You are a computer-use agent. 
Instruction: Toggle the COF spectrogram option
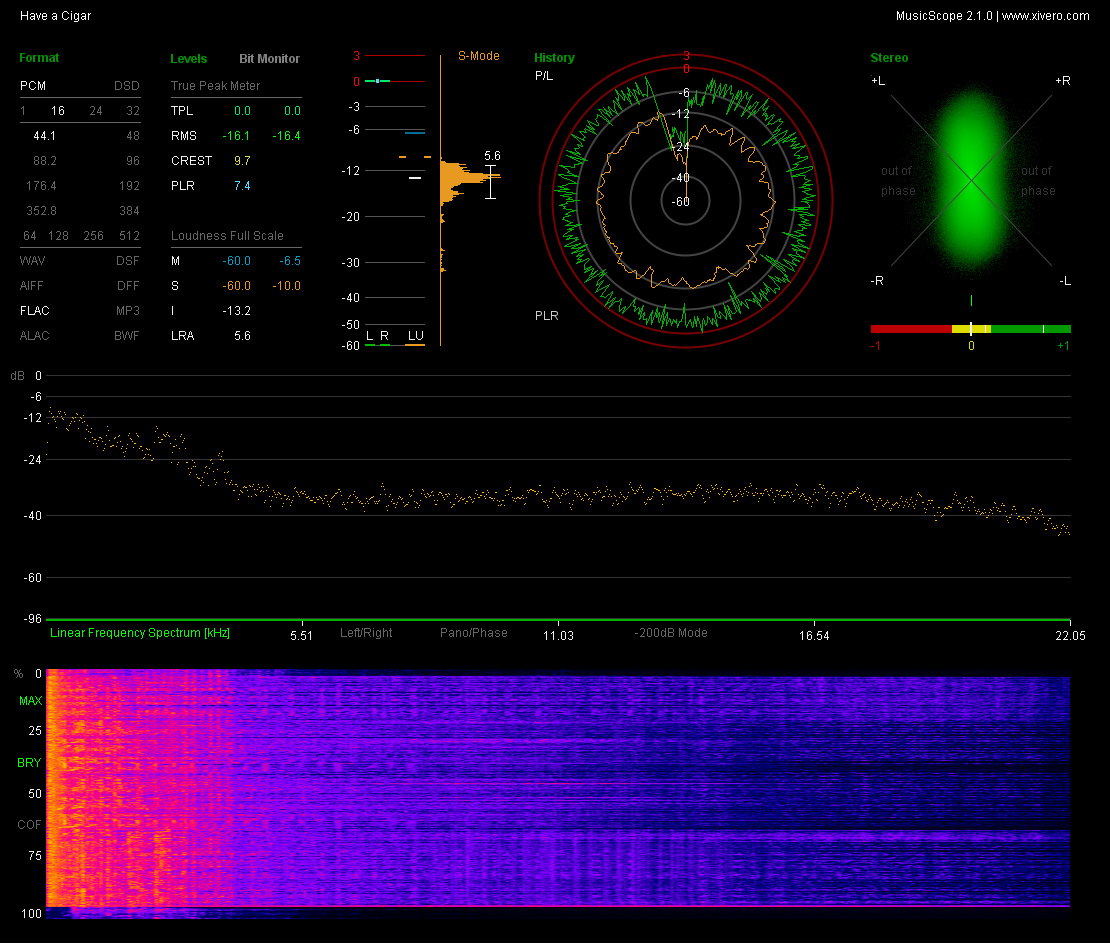[29, 825]
